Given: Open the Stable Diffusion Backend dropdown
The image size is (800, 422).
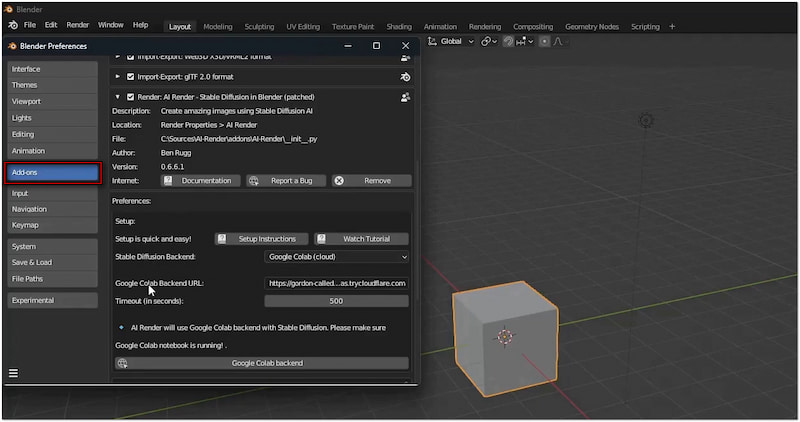Looking at the screenshot, I should pos(336,257).
